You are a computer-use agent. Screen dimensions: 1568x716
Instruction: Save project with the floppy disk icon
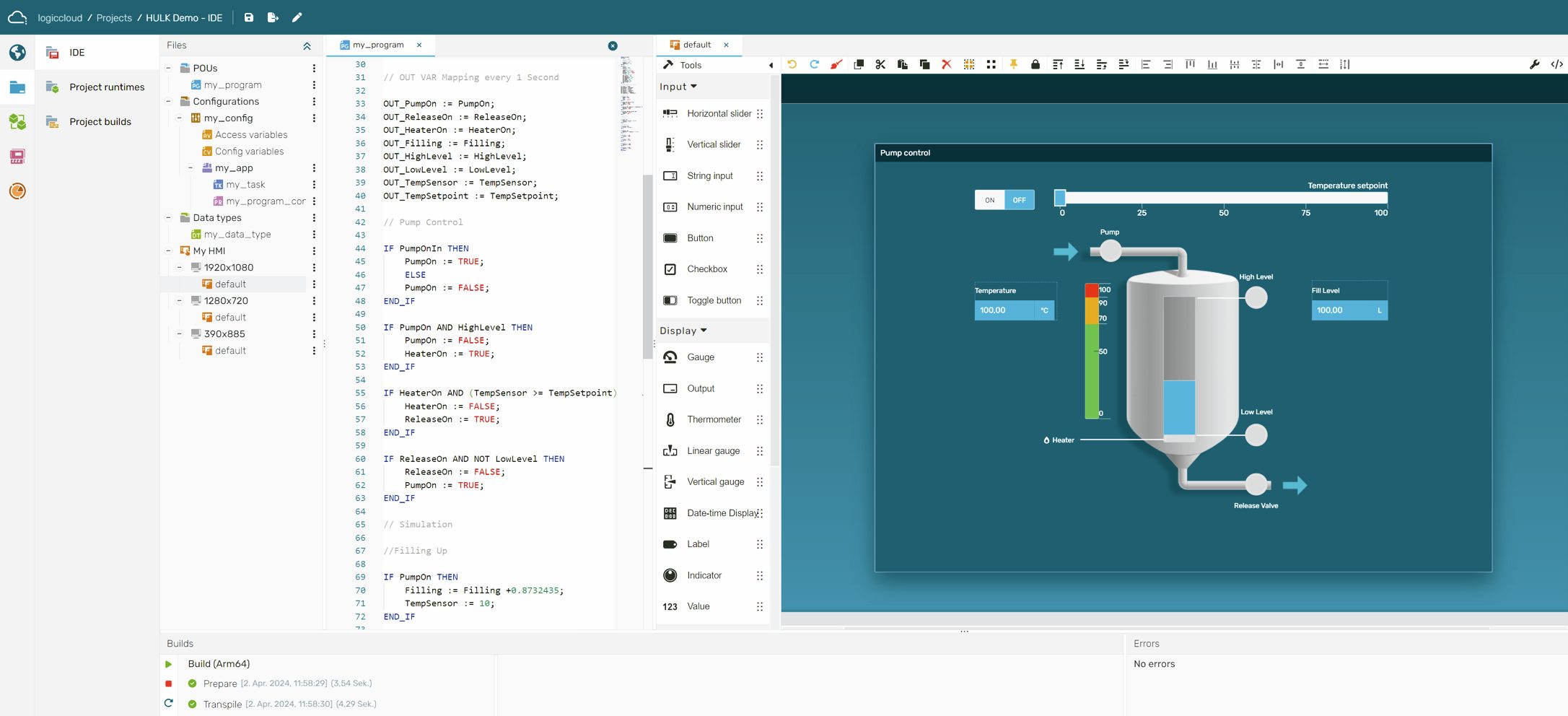coord(249,17)
